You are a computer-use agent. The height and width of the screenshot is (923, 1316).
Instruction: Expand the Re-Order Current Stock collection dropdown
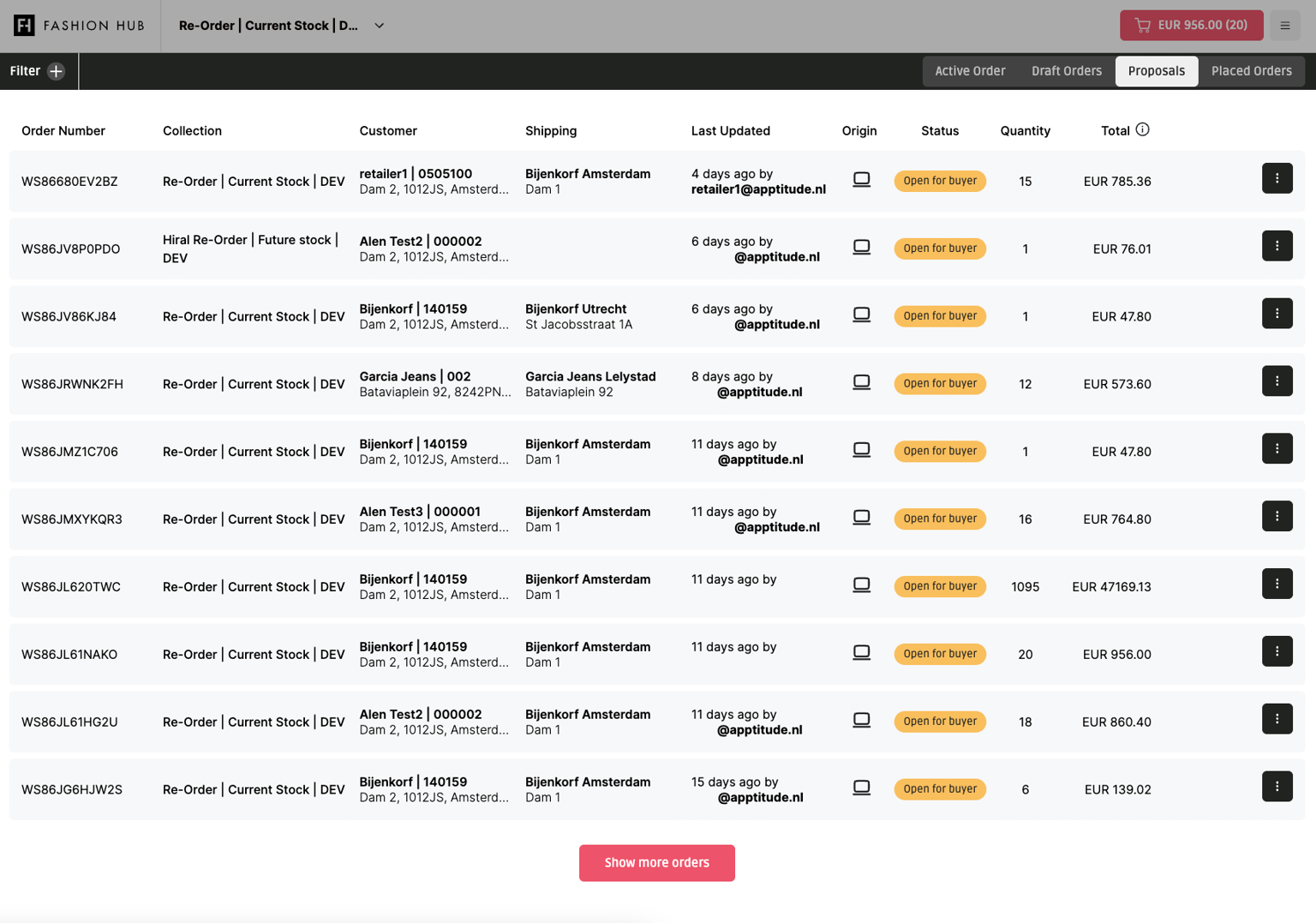pyautogui.click(x=379, y=26)
